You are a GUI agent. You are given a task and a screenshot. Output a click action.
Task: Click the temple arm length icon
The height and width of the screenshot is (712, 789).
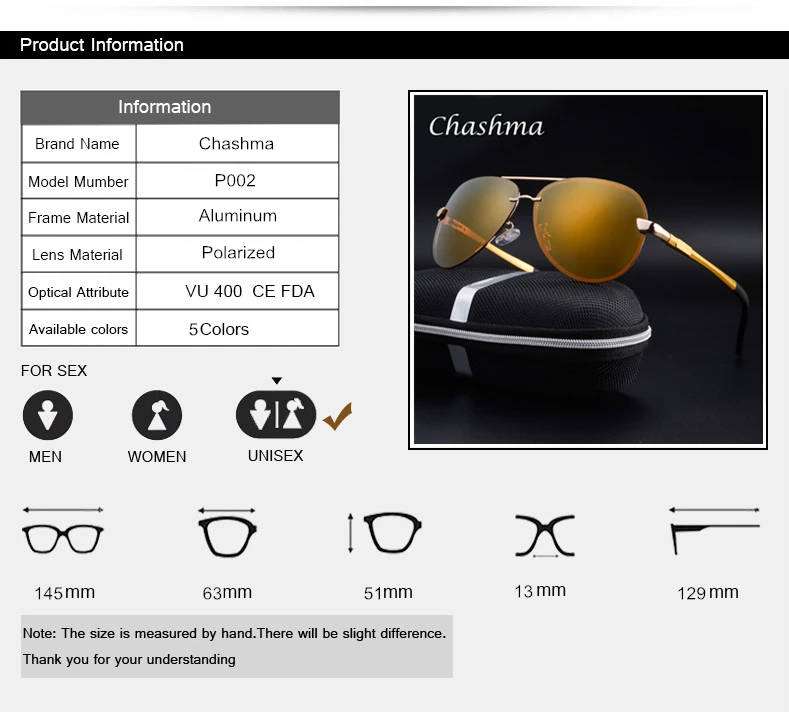[x=715, y=531]
